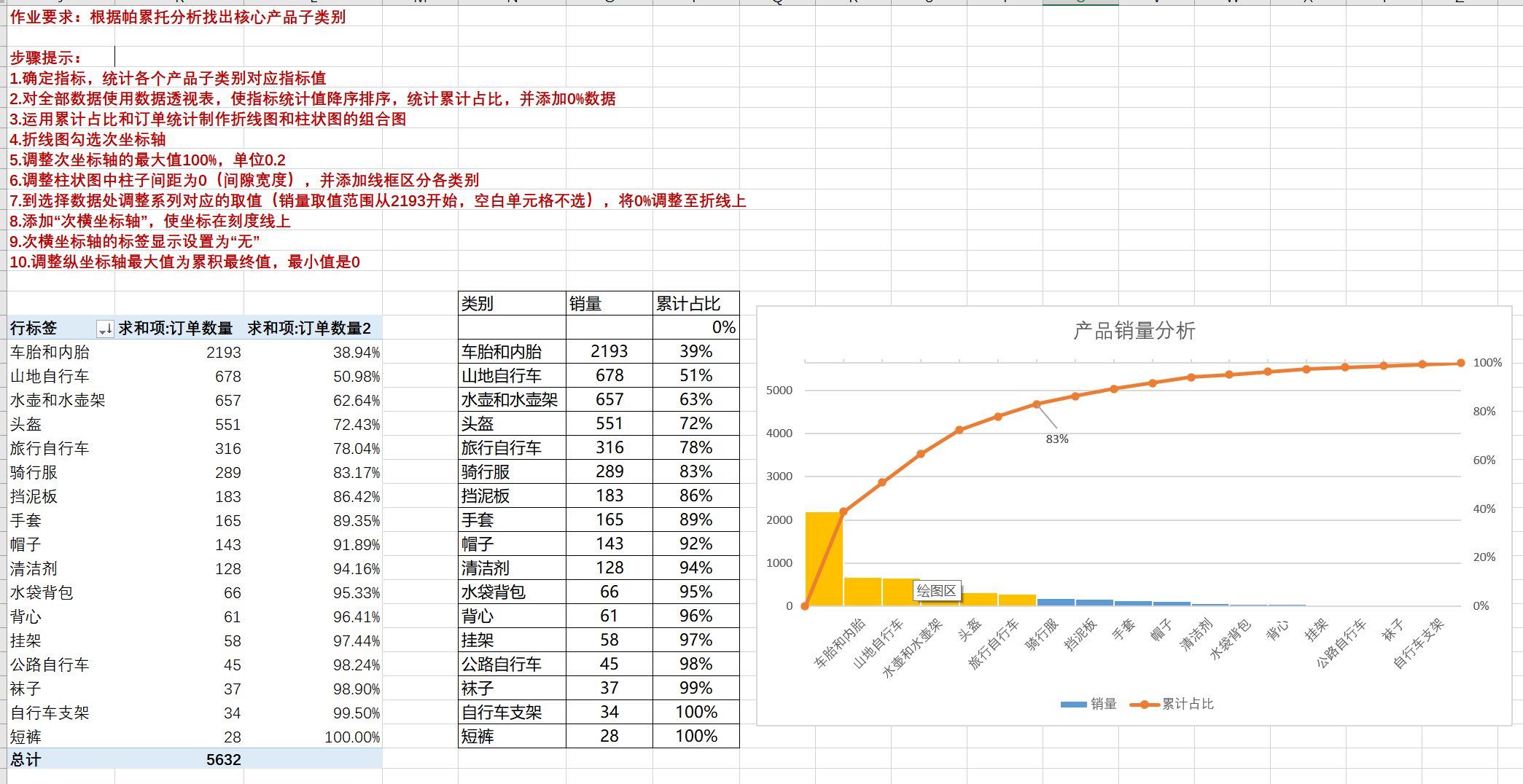Click pivot row label 公路自行车

pyautogui.click(x=50, y=665)
